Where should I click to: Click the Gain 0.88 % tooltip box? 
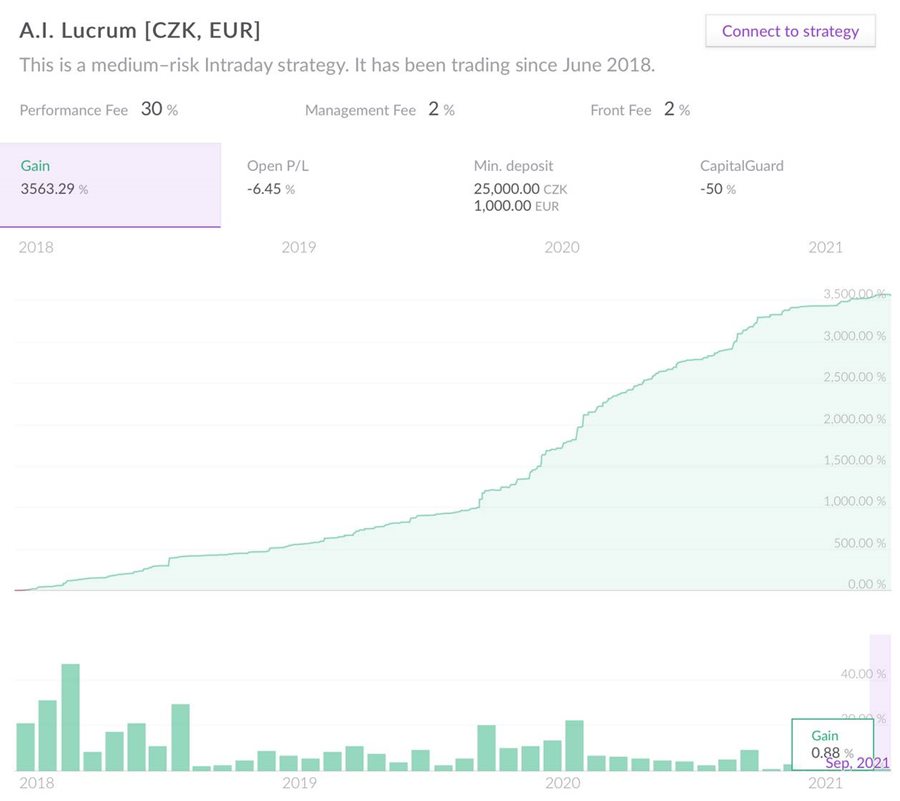pyautogui.click(x=832, y=744)
